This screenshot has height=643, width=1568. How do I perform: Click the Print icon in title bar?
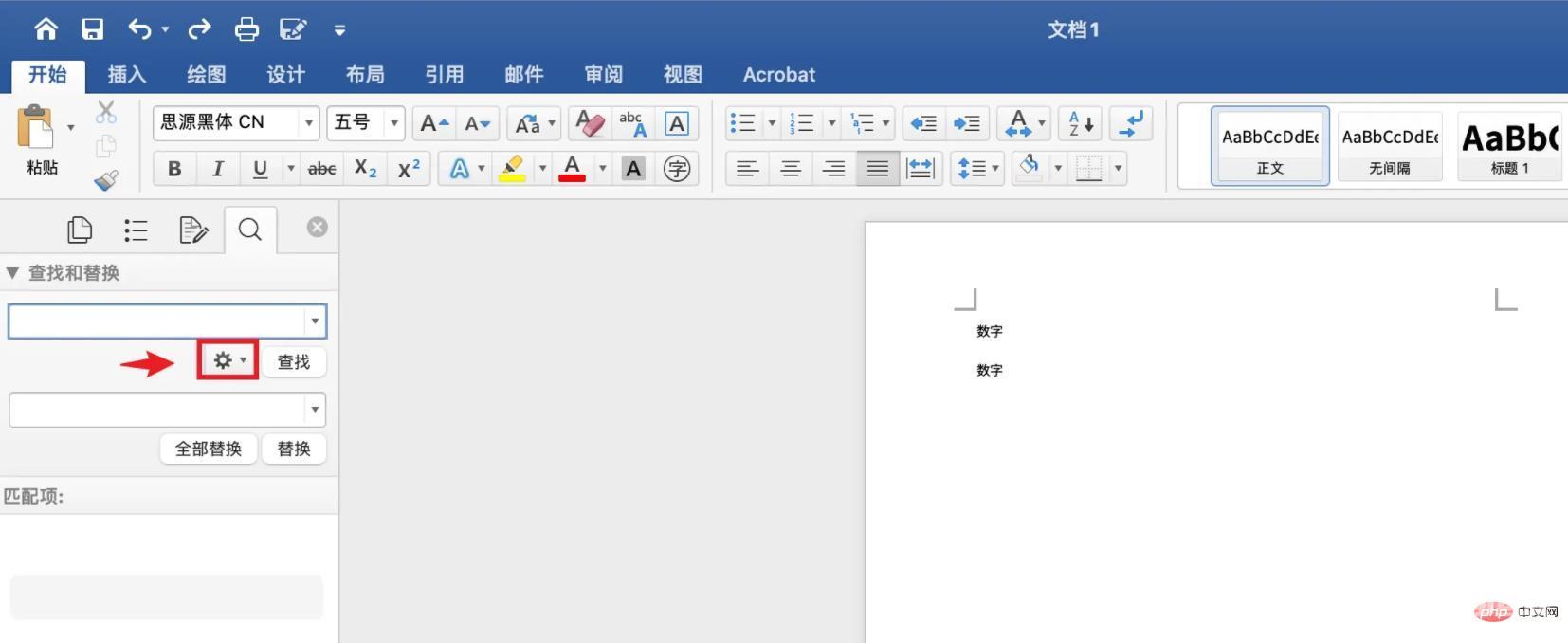(x=246, y=29)
